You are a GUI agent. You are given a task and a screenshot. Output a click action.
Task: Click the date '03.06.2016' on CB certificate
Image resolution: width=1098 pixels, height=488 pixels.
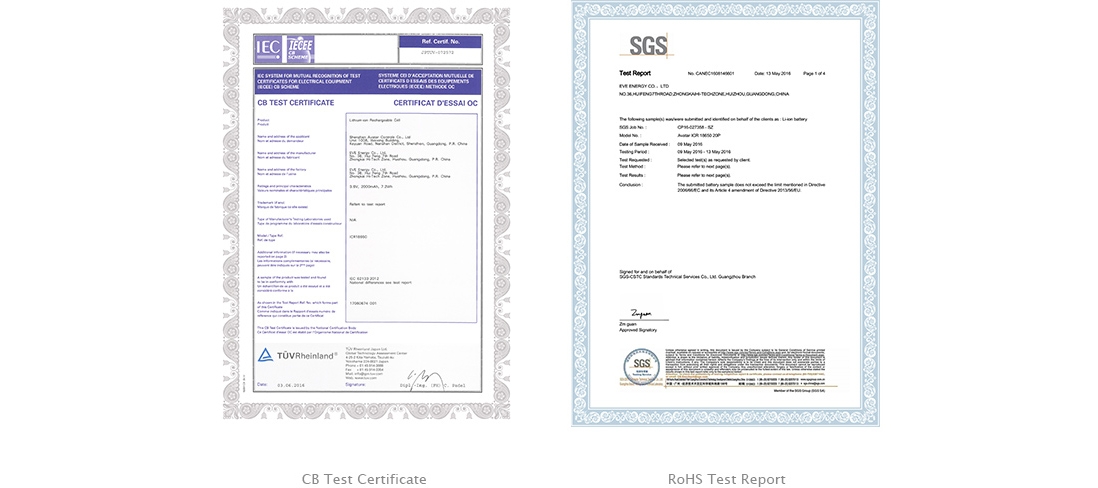tap(291, 385)
